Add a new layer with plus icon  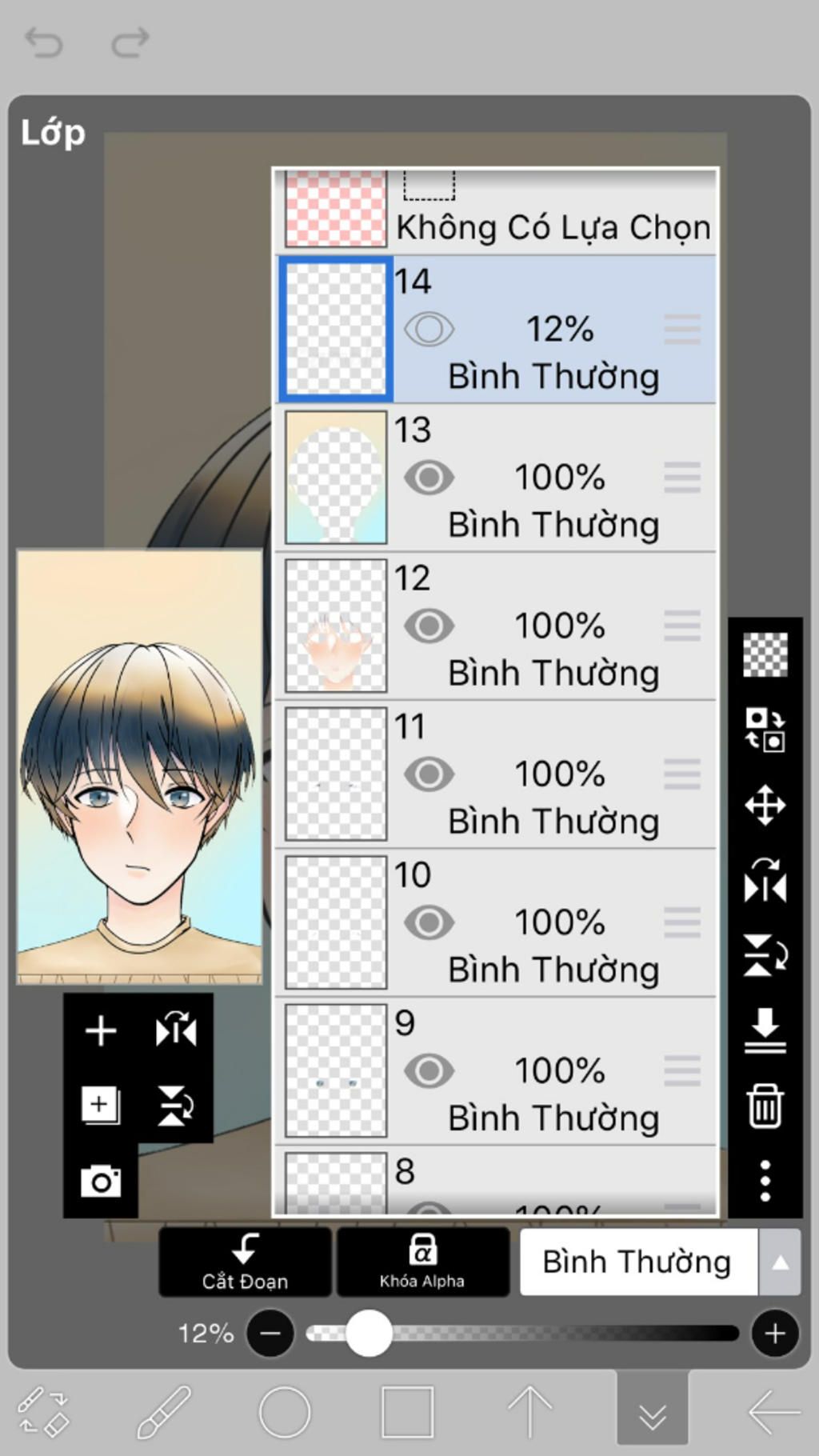(101, 1030)
